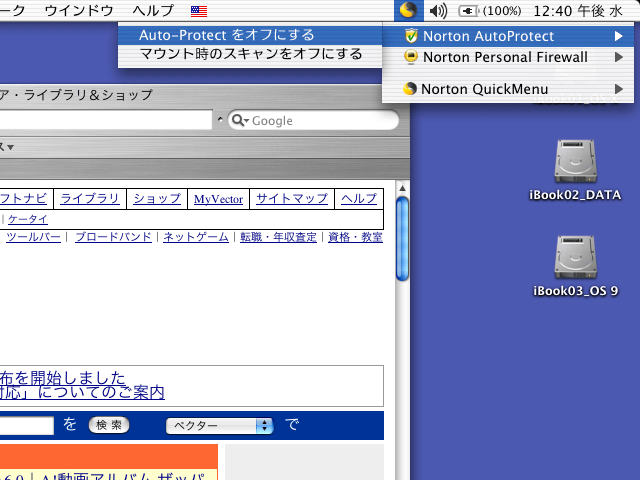This screenshot has height=480, width=640.
Task: Click the 検索 search button
Action: pyautogui.click(x=109, y=425)
